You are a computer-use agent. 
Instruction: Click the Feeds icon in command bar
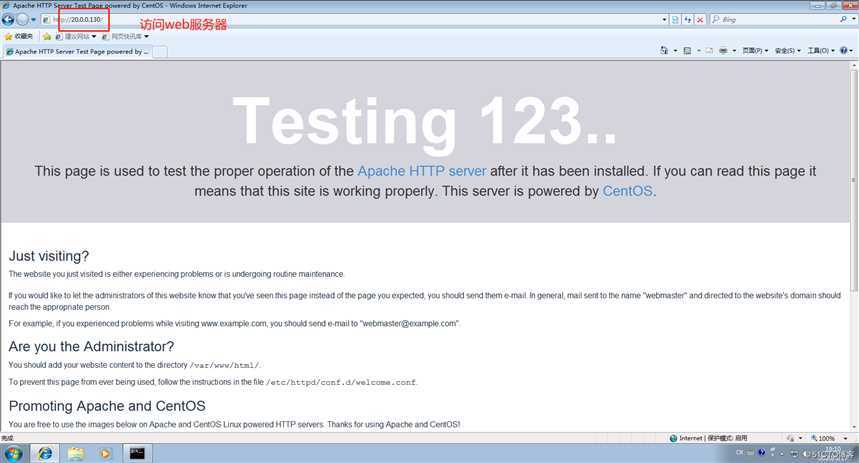[687, 50]
